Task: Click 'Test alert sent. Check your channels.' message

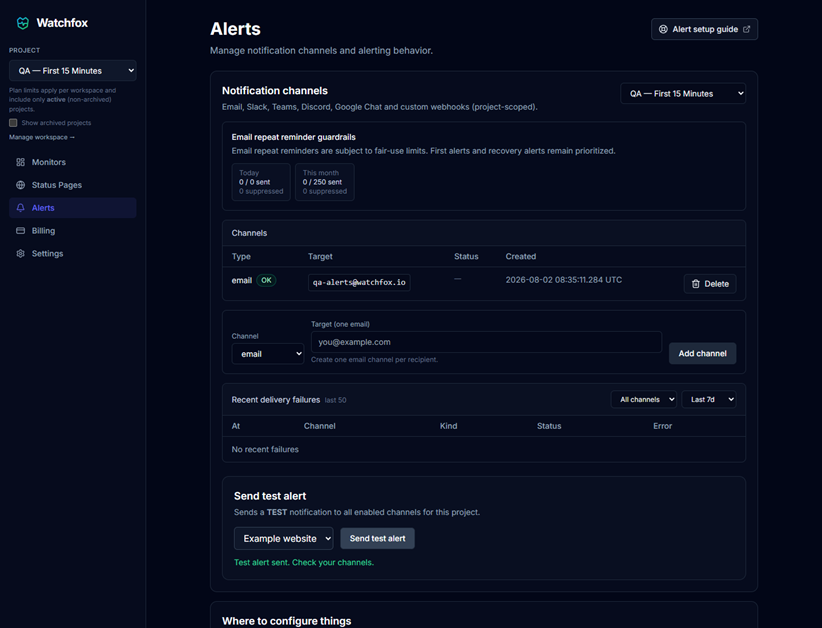Action: (x=304, y=562)
